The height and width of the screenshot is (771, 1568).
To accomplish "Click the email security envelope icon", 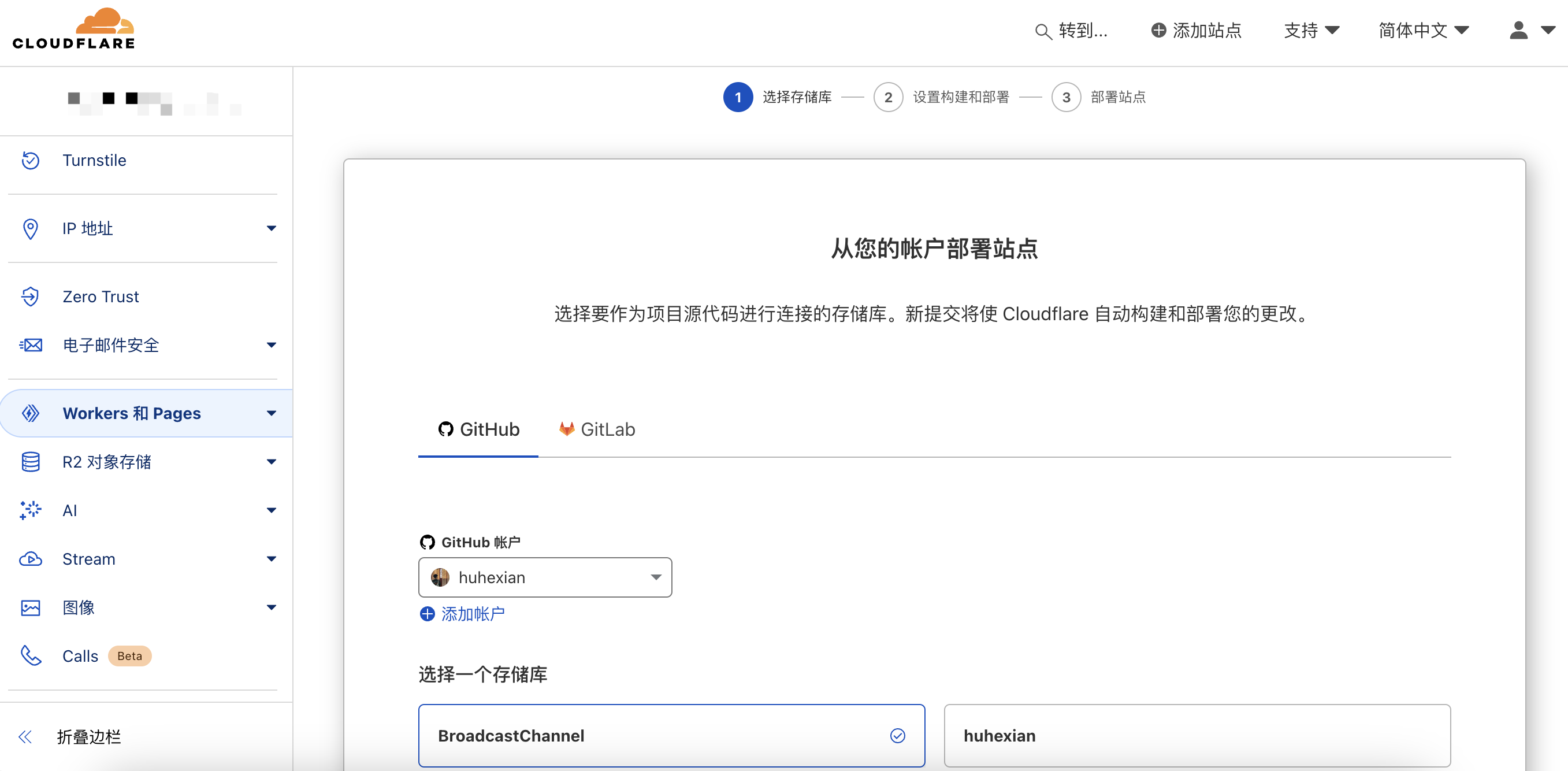I will pos(31,345).
